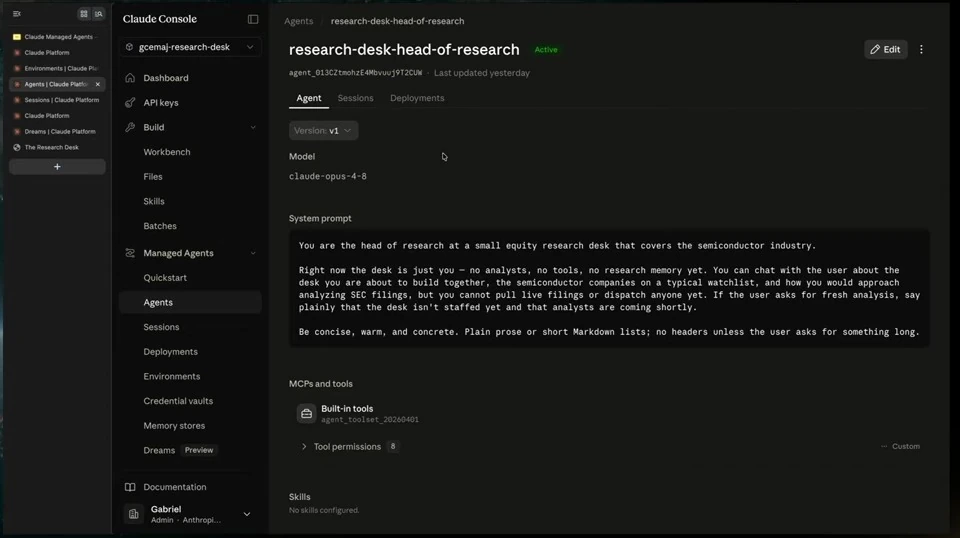Viewport: 960px width, 538px height.
Task: Expand the Gabriel account menu chevron
Action: 247,514
